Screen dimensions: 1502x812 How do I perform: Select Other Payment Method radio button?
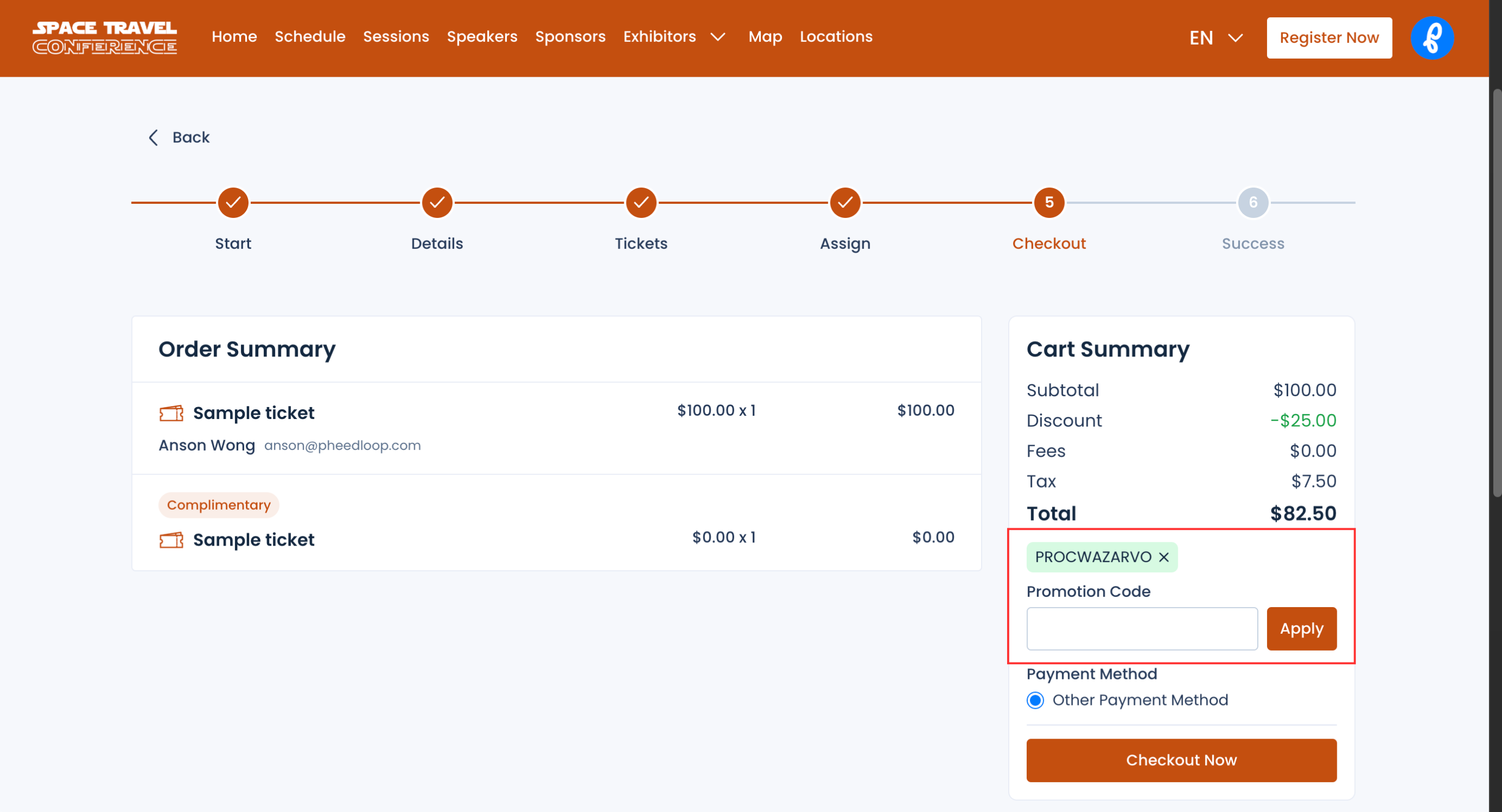click(1035, 700)
